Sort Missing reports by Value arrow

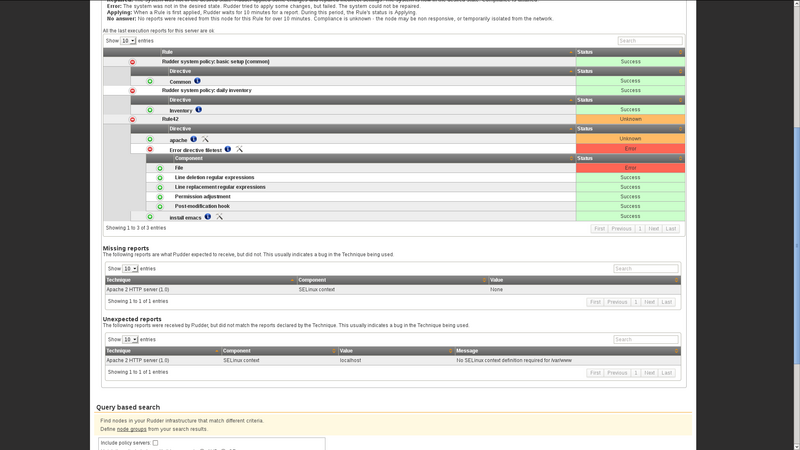click(x=677, y=280)
